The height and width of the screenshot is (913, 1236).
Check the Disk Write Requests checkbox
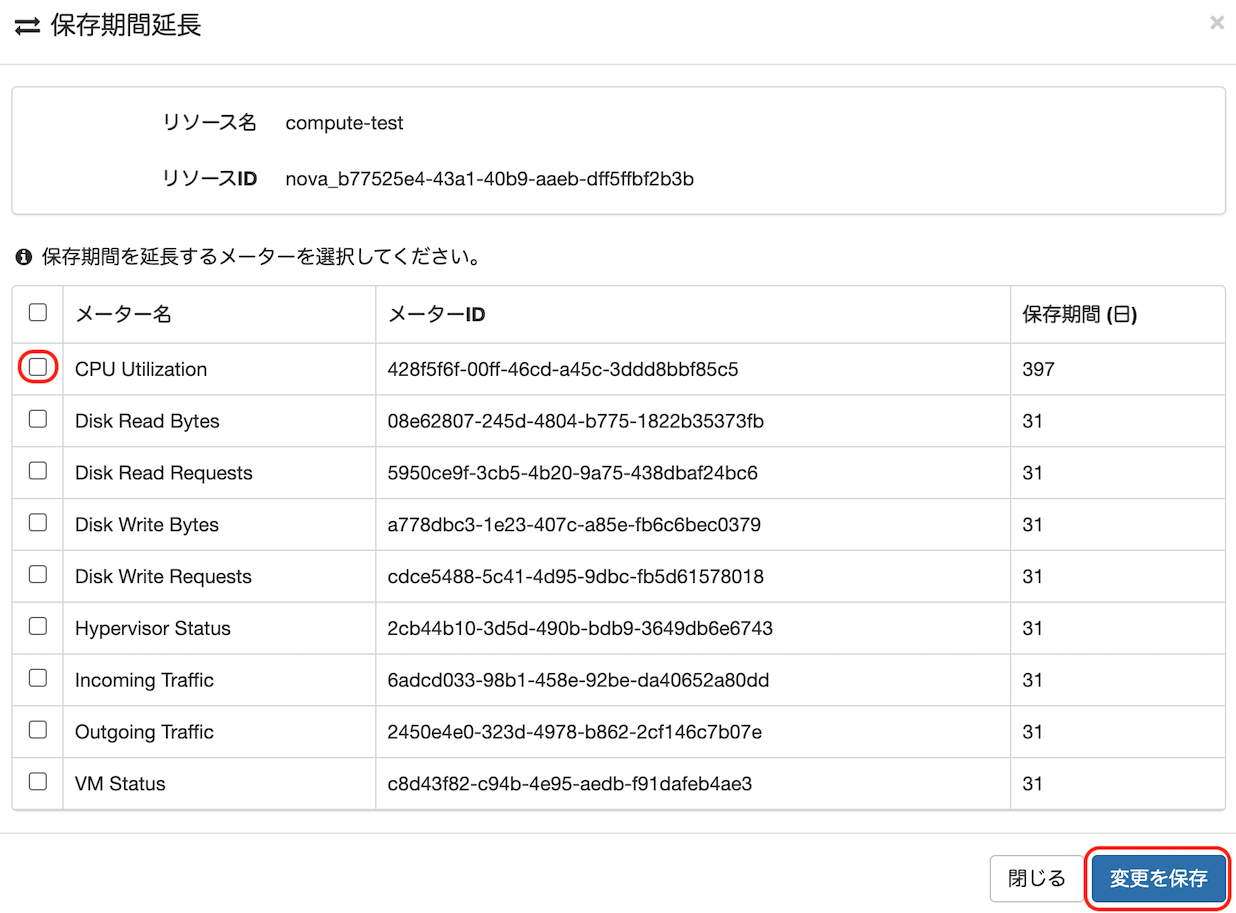pos(38,575)
